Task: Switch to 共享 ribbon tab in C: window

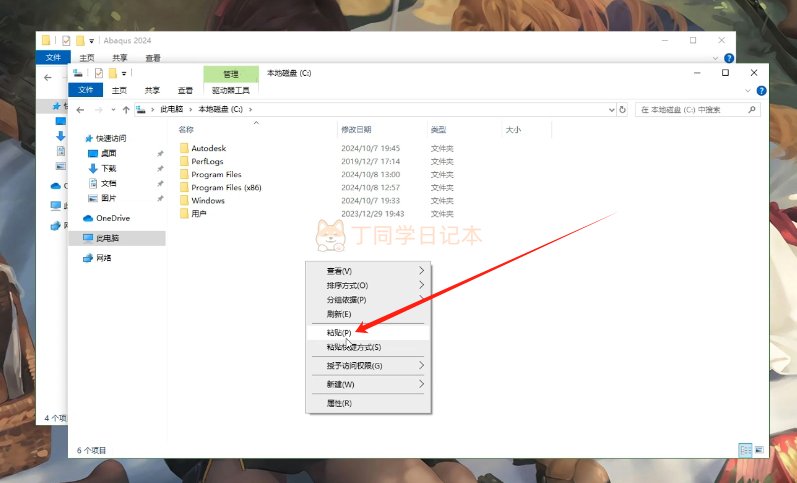Action: tap(152, 90)
